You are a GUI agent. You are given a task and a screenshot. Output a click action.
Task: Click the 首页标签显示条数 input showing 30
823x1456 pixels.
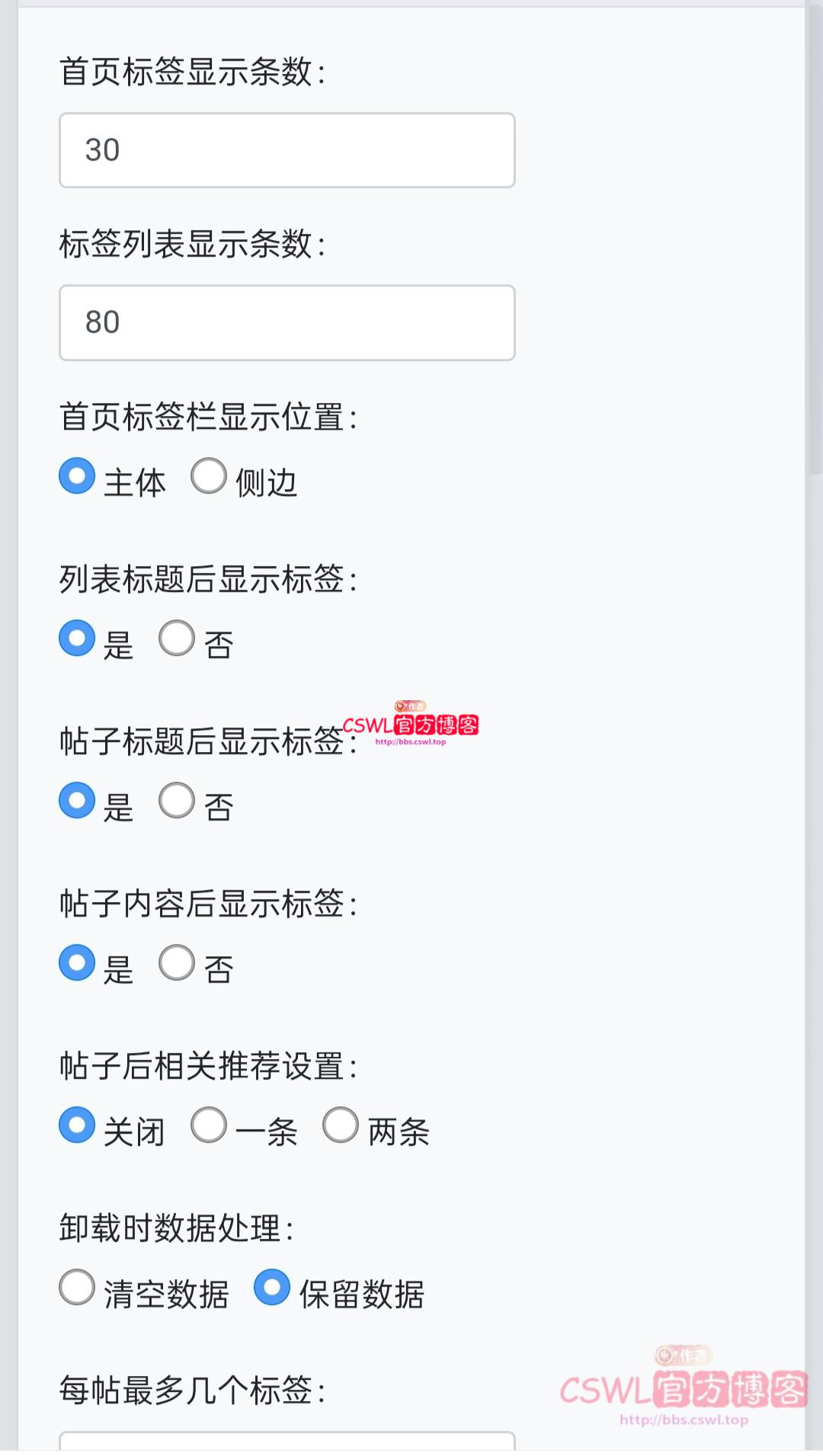(x=287, y=150)
